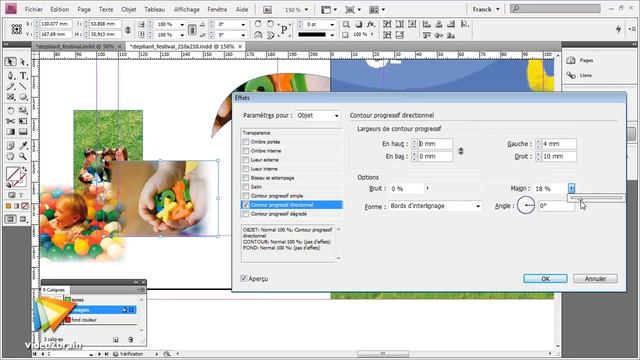Viewport: 640px width, 360px height.
Task: Click the drop shadow icon in control bar
Action: pyautogui.click(x=358, y=24)
